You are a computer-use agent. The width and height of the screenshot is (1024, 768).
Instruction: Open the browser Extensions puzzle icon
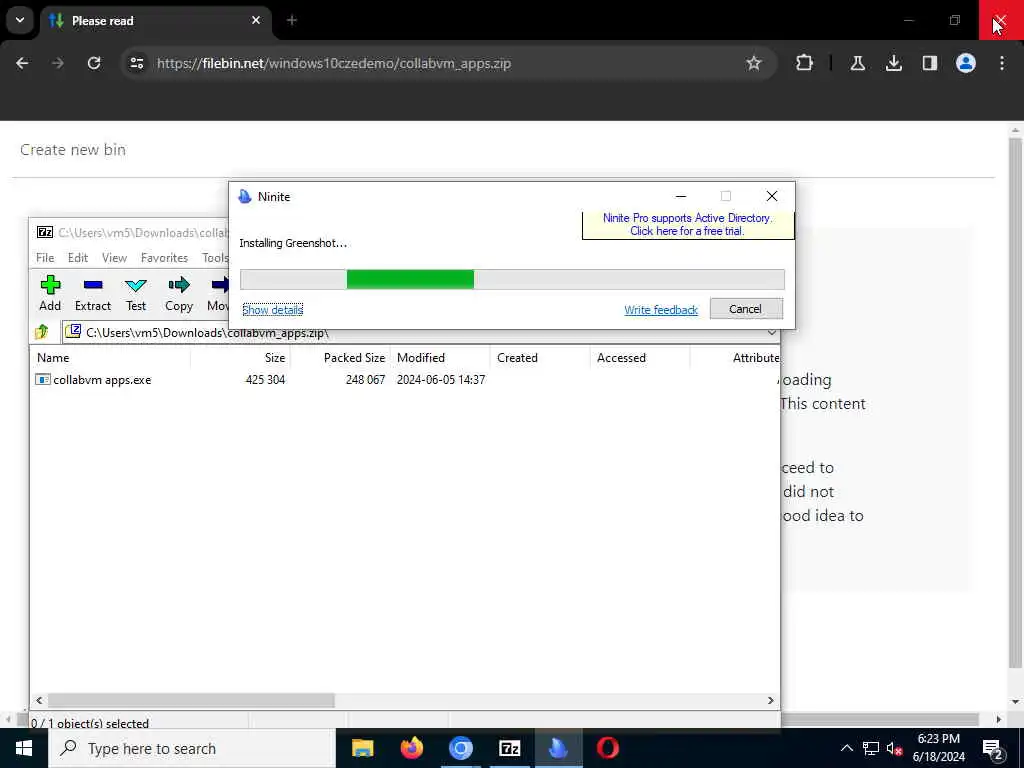point(805,63)
